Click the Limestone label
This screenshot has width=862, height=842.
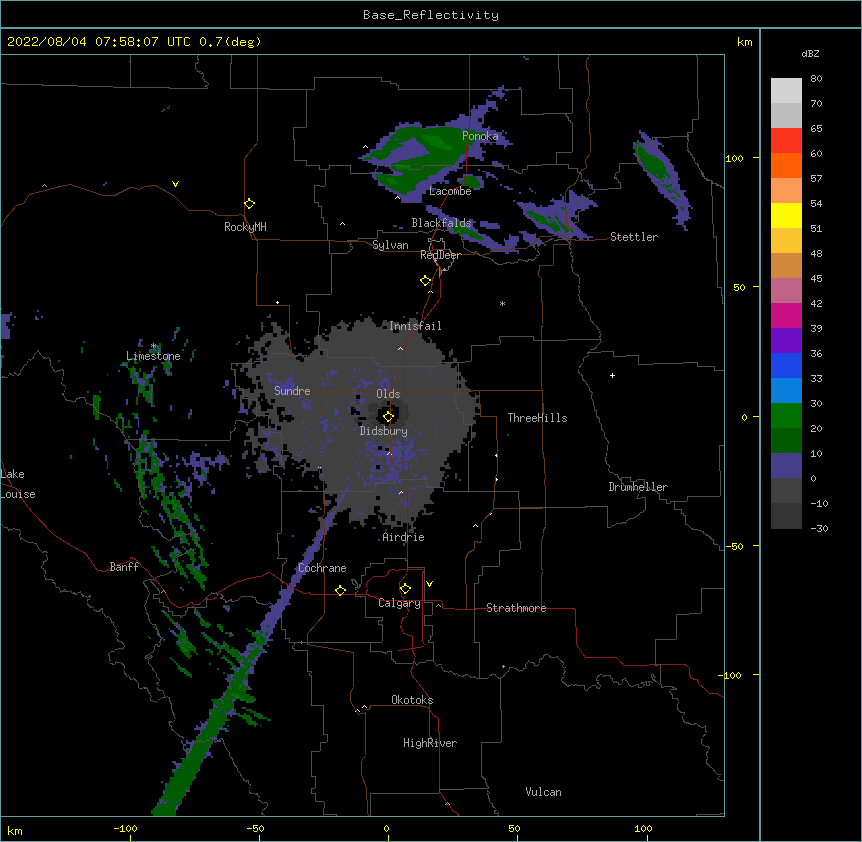pos(153,356)
